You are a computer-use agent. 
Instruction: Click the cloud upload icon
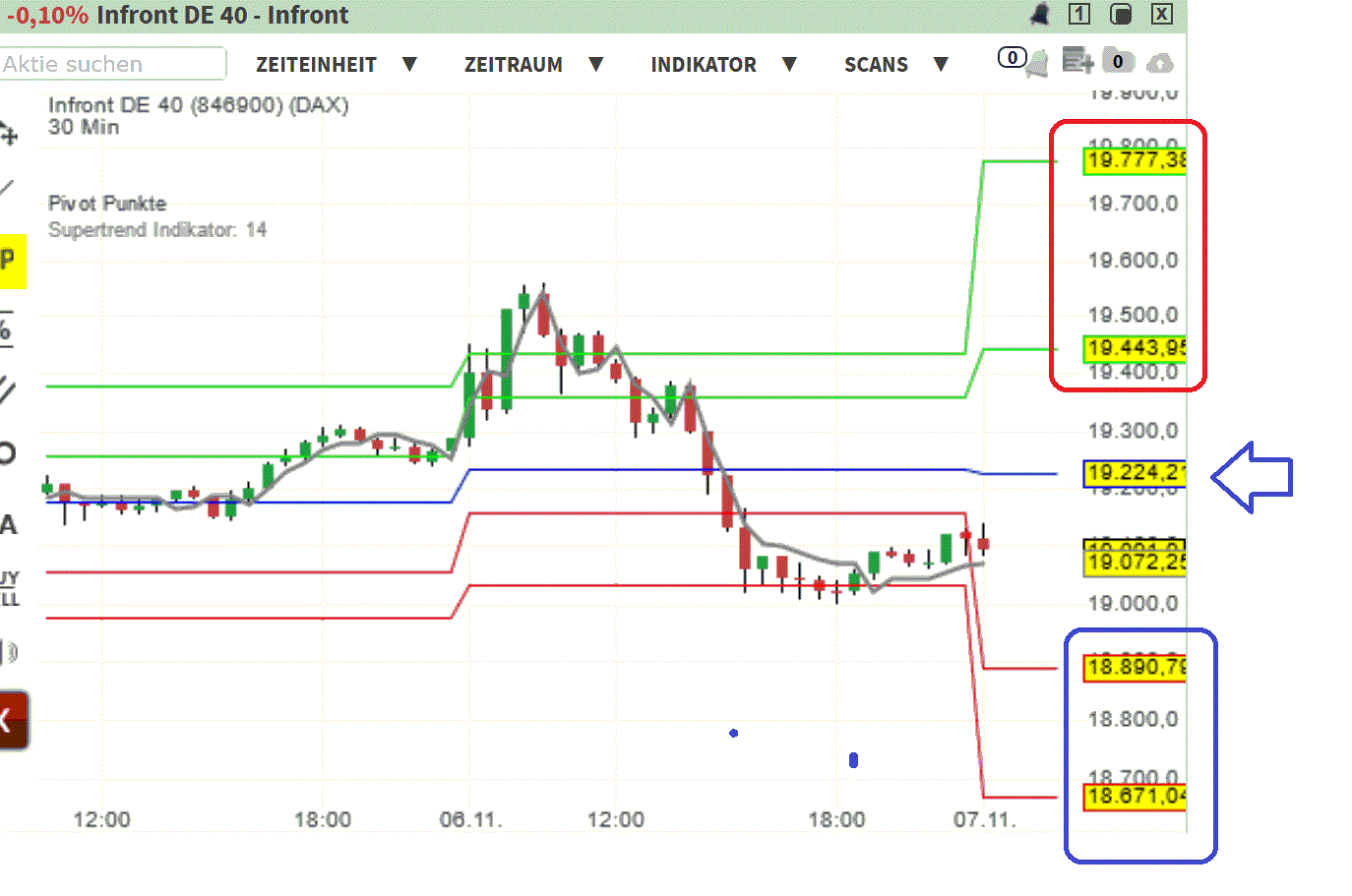click(1162, 61)
